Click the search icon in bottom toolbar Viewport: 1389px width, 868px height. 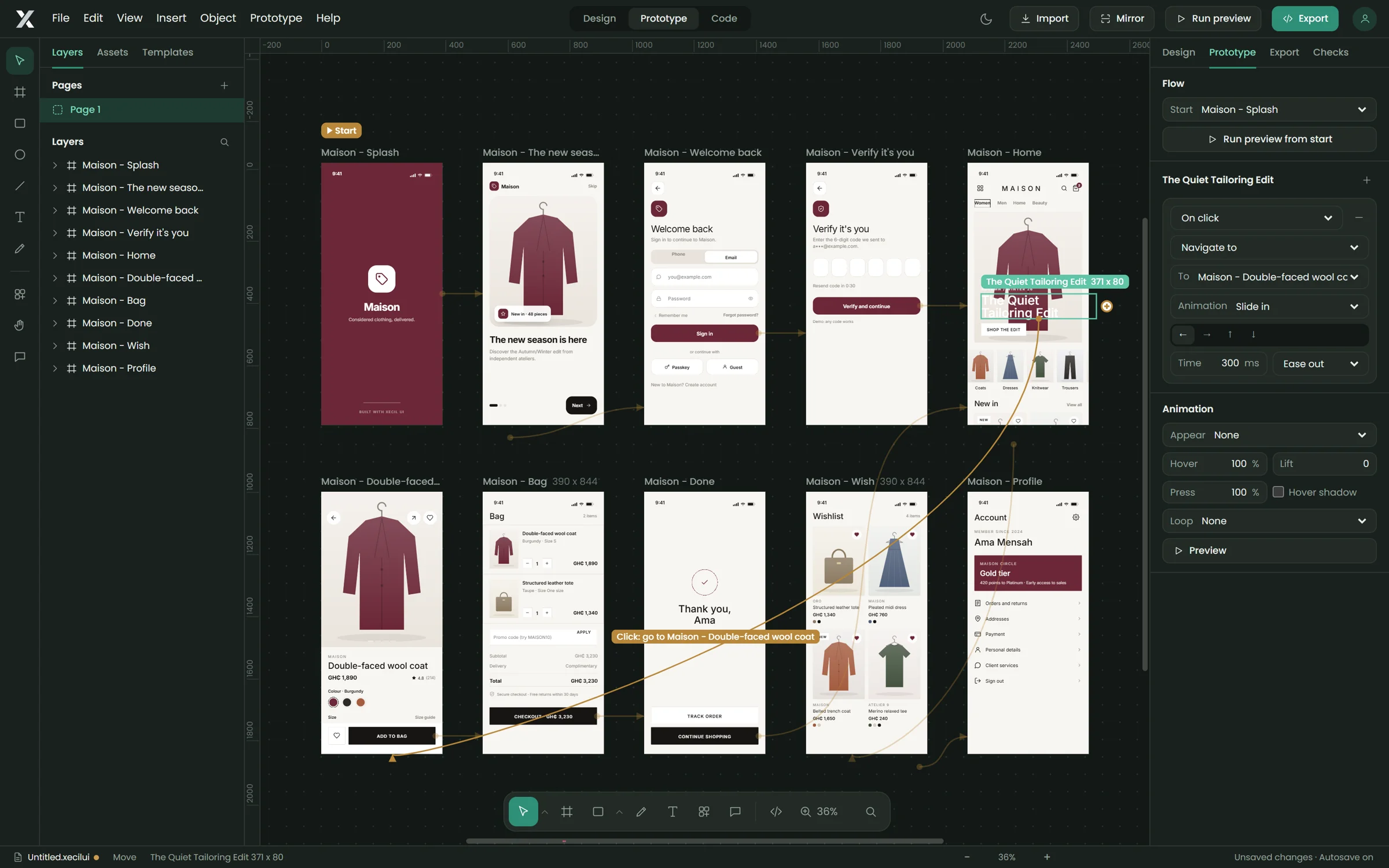point(870,811)
